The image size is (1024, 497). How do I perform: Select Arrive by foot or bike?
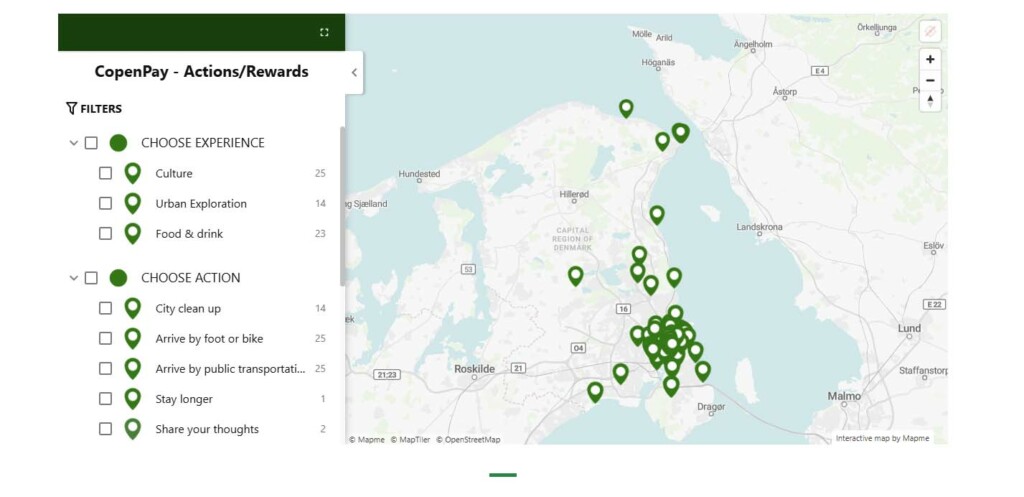(x=209, y=339)
